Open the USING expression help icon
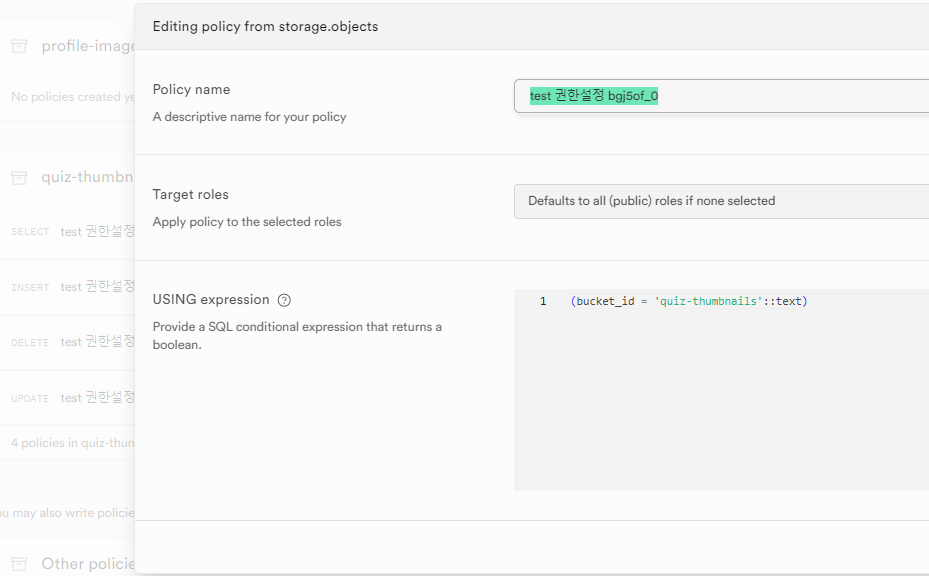The height and width of the screenshot is (576, 929). point(284,300)
